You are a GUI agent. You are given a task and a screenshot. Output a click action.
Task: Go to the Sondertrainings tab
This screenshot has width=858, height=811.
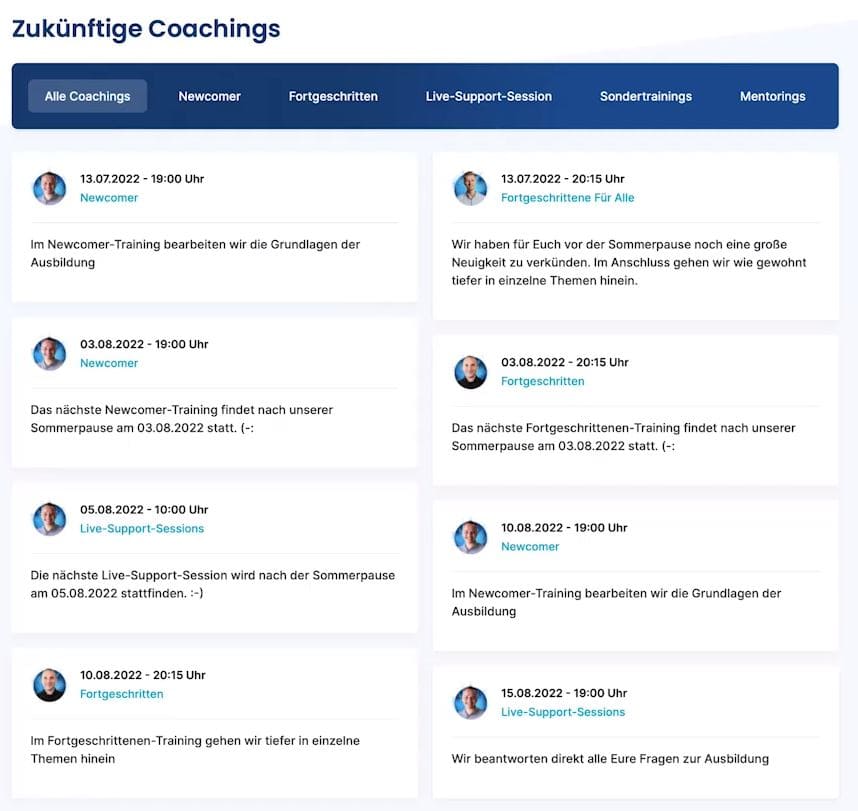646,96
